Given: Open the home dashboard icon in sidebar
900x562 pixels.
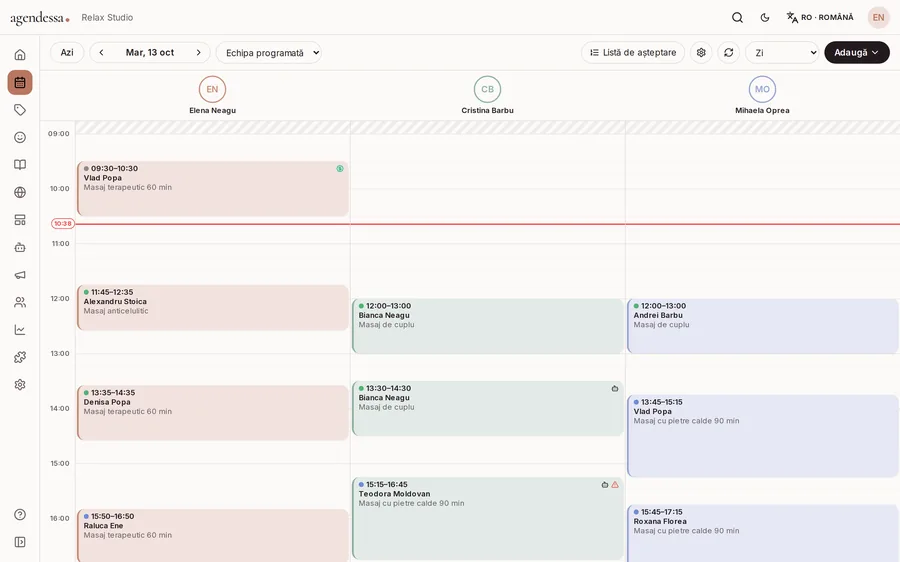Looking at the screenshot, I should click(x=20, y=55).
